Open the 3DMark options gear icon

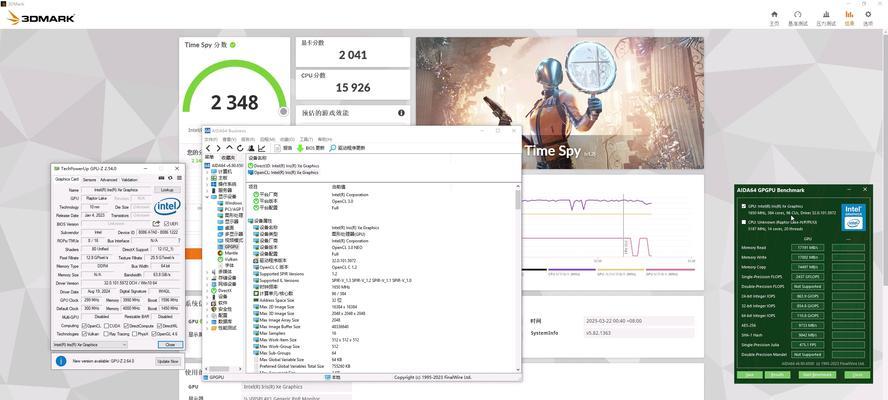(x=868, y=14)
